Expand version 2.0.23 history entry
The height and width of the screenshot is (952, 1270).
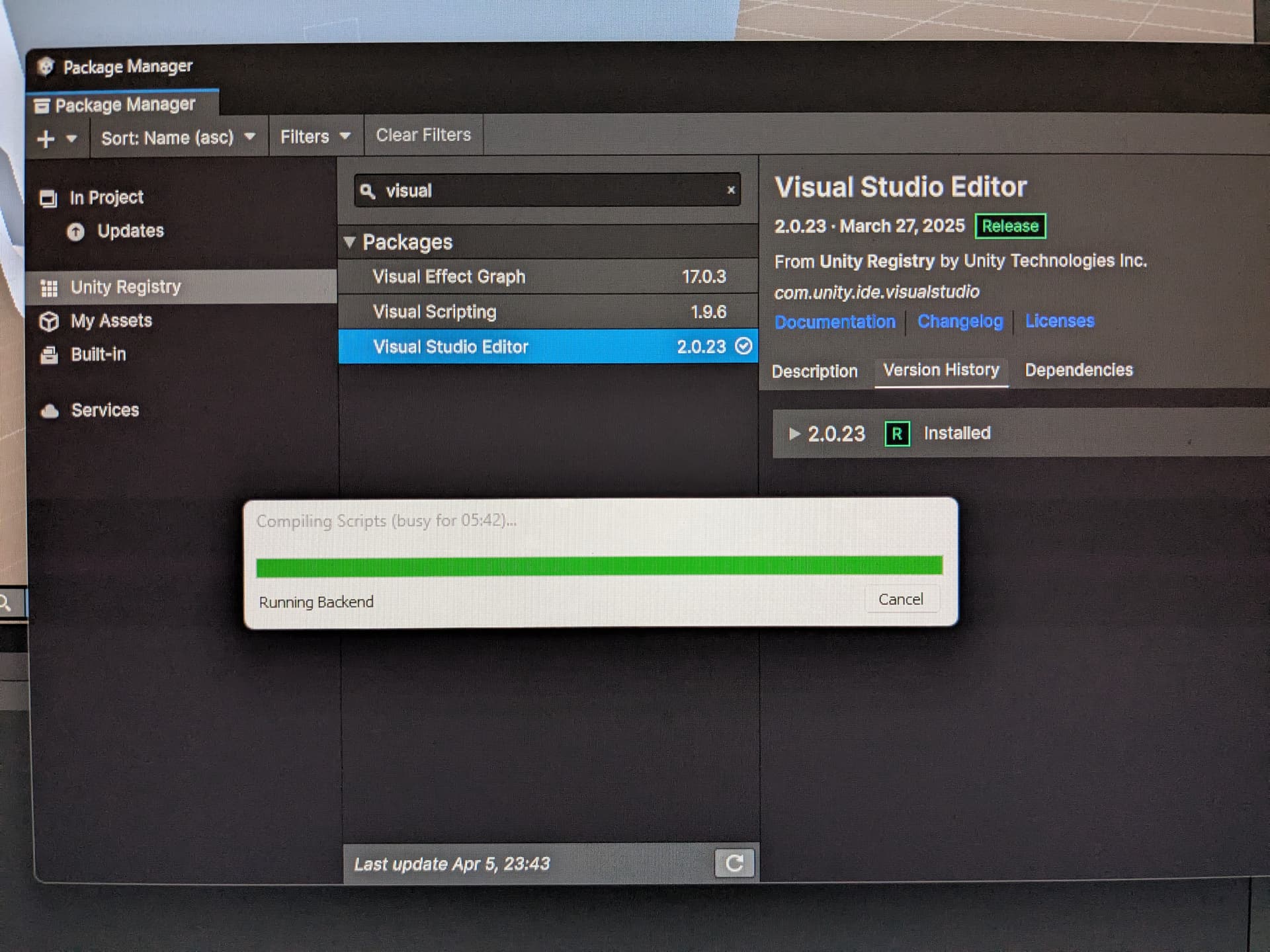794,434
